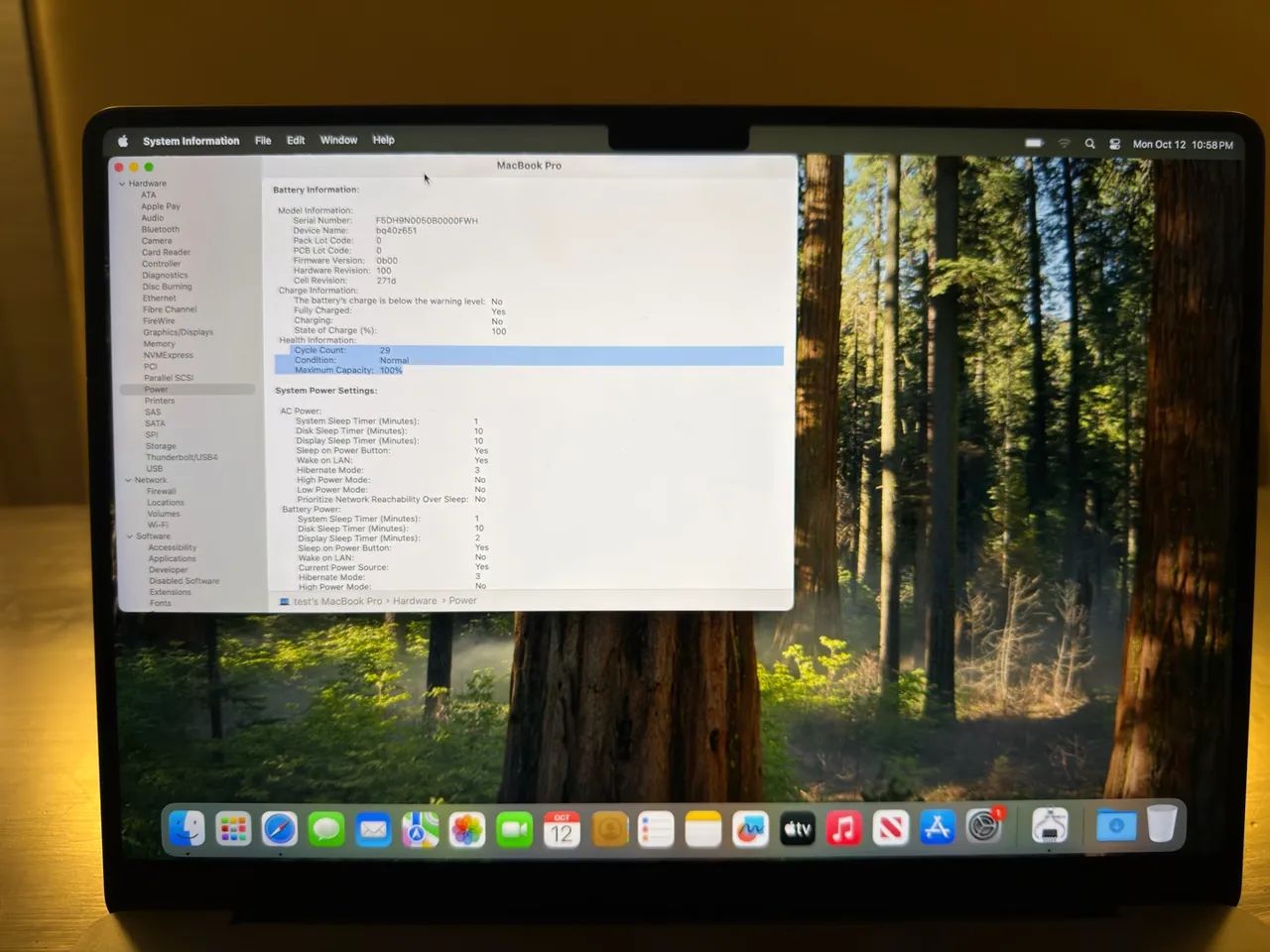Open the Reminders app in the Dock
This screenshot has height=952, width=1270.
coord(656,829)
